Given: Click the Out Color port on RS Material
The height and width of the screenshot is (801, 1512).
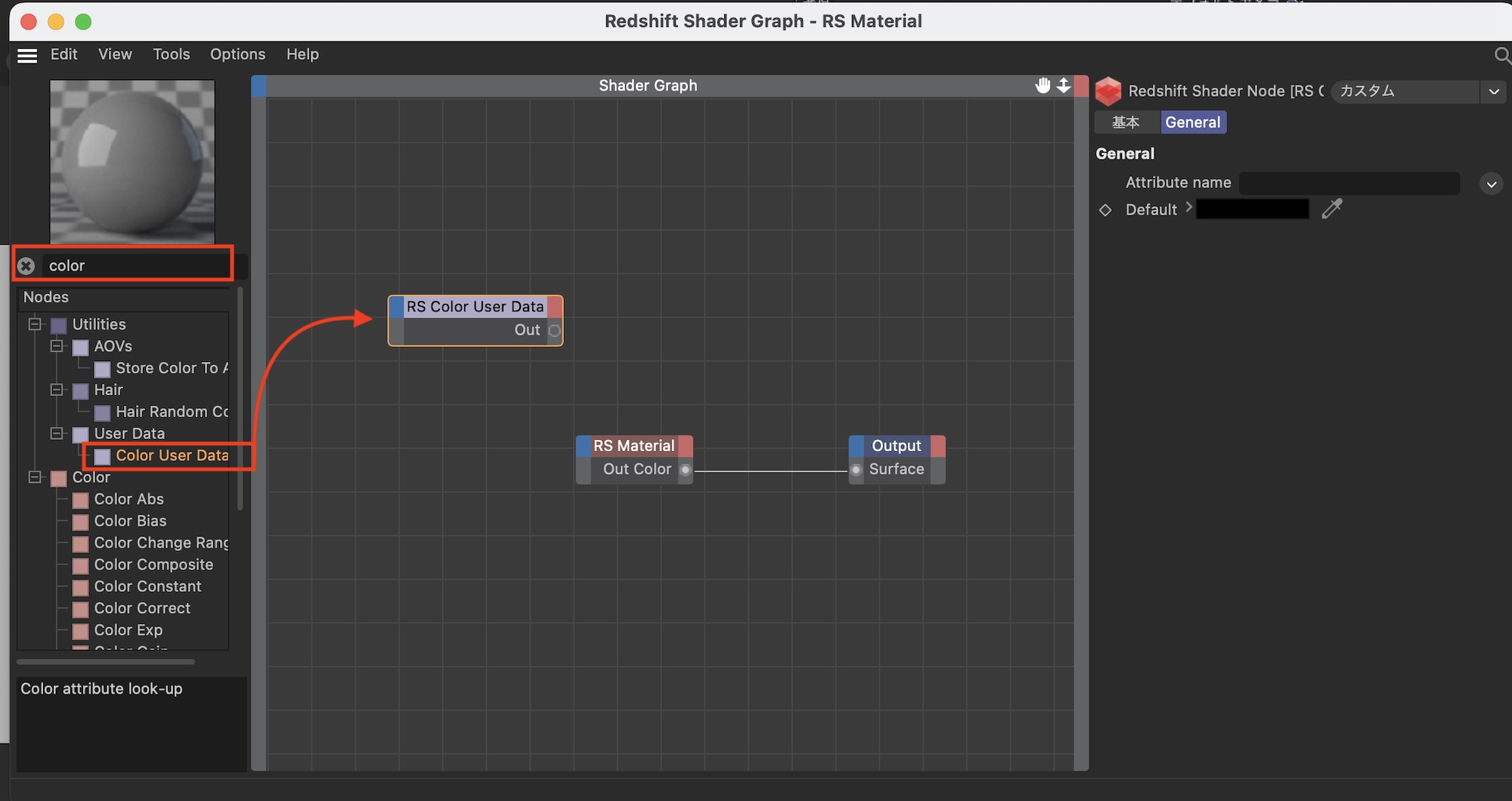Looking at the screenshot, I should tap(685, 470).
